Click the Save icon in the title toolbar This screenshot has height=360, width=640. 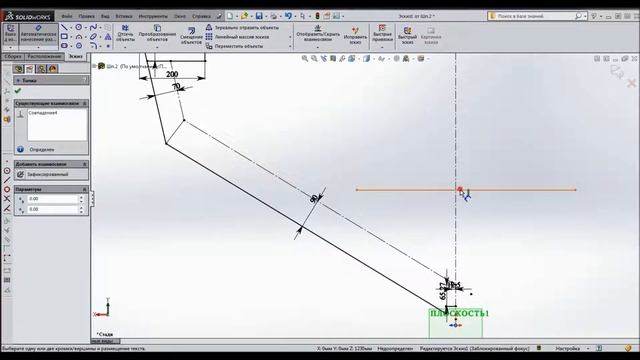(x=259, y=16)
